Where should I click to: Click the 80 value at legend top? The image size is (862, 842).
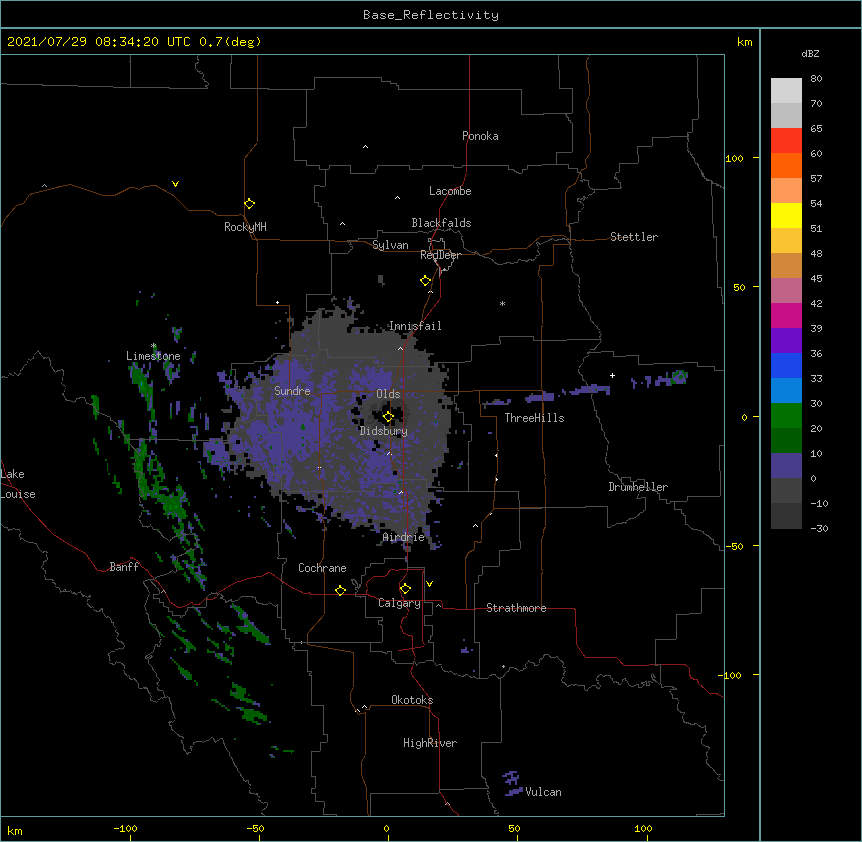(816, 79)
